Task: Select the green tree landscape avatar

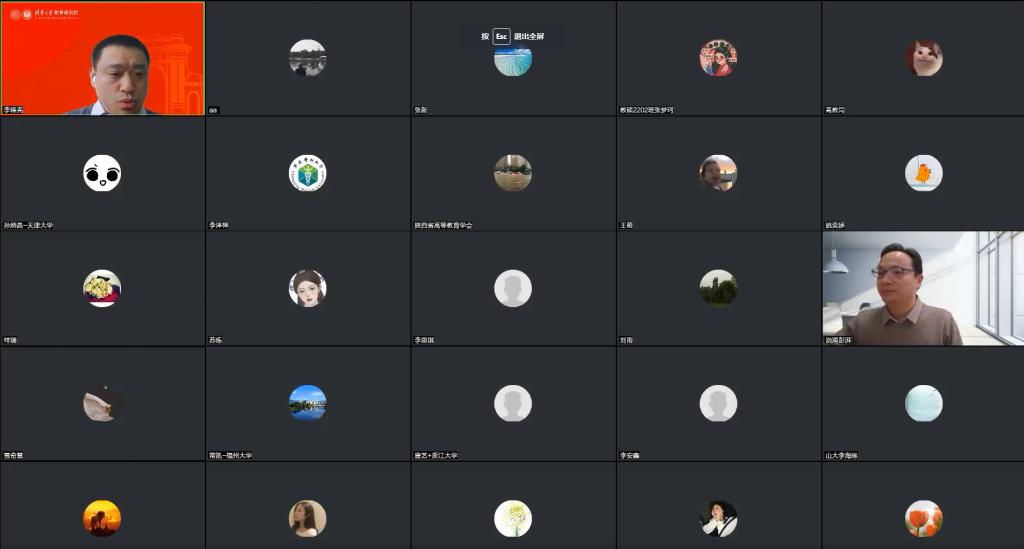Action: pyautogui.click(x=718, y=288)
